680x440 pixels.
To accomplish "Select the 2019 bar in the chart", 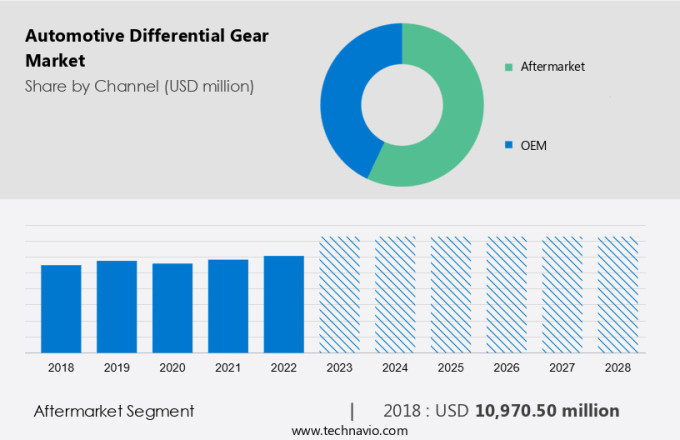I will coord(117,307).
